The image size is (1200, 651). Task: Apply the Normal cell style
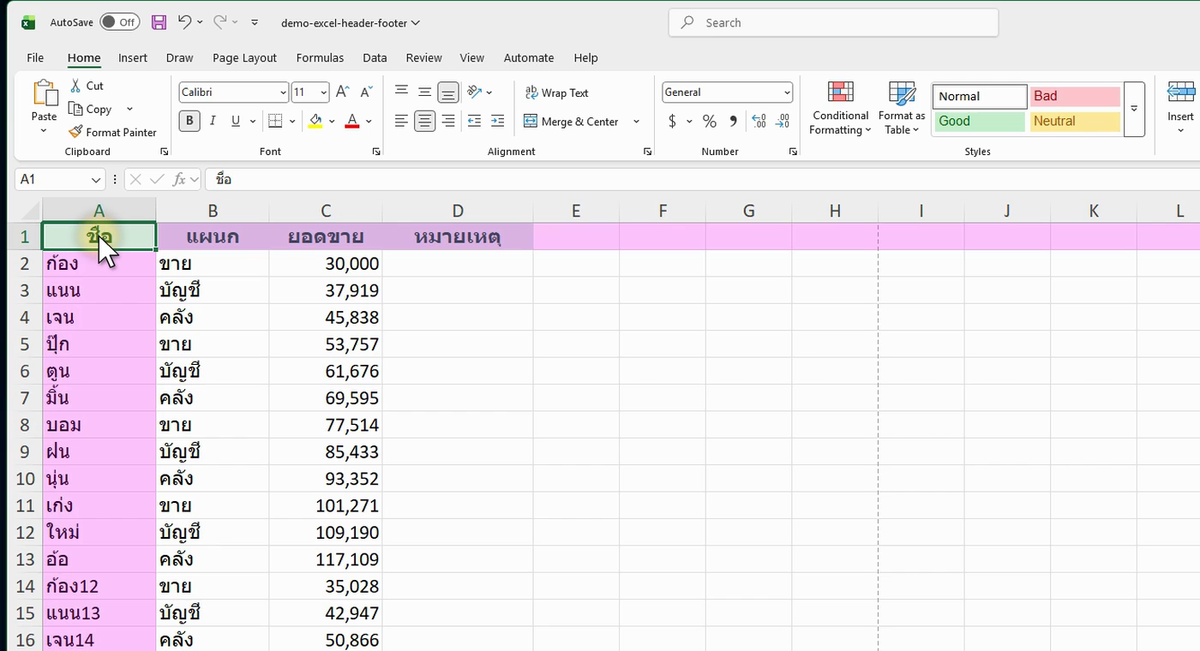click(x=980, y=96)
